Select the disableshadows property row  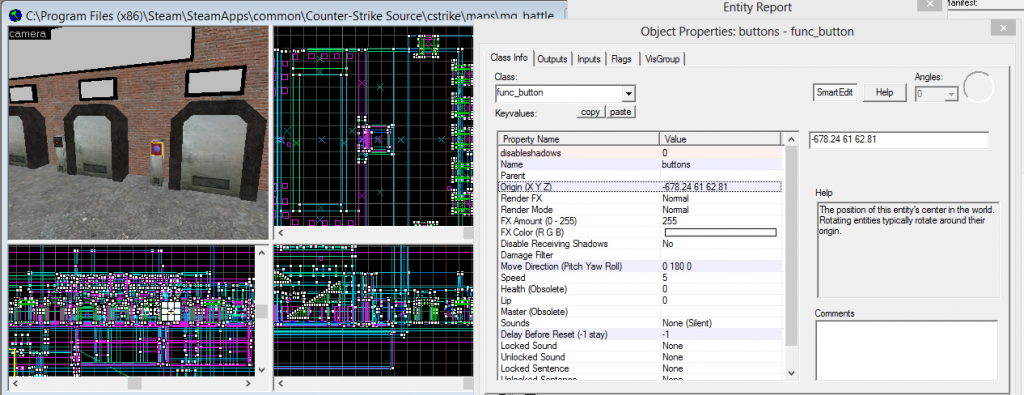coord(639,153)
